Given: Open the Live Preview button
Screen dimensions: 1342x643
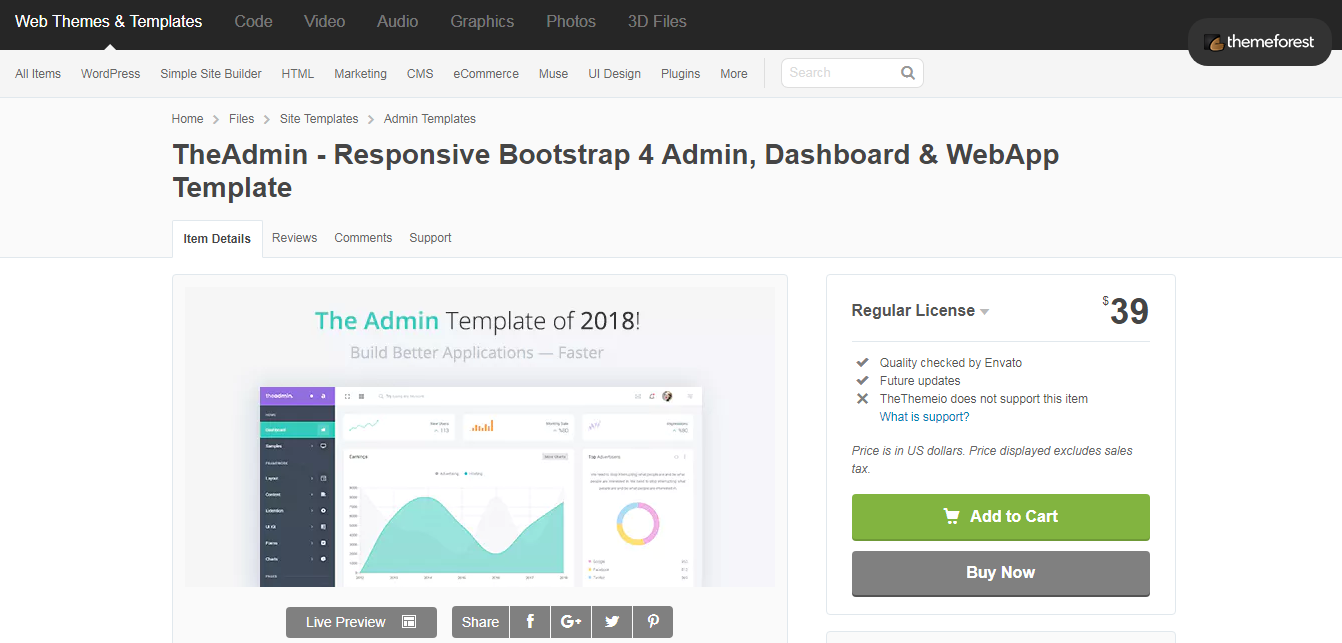Looking at the screenshot, I should [361, 622].
